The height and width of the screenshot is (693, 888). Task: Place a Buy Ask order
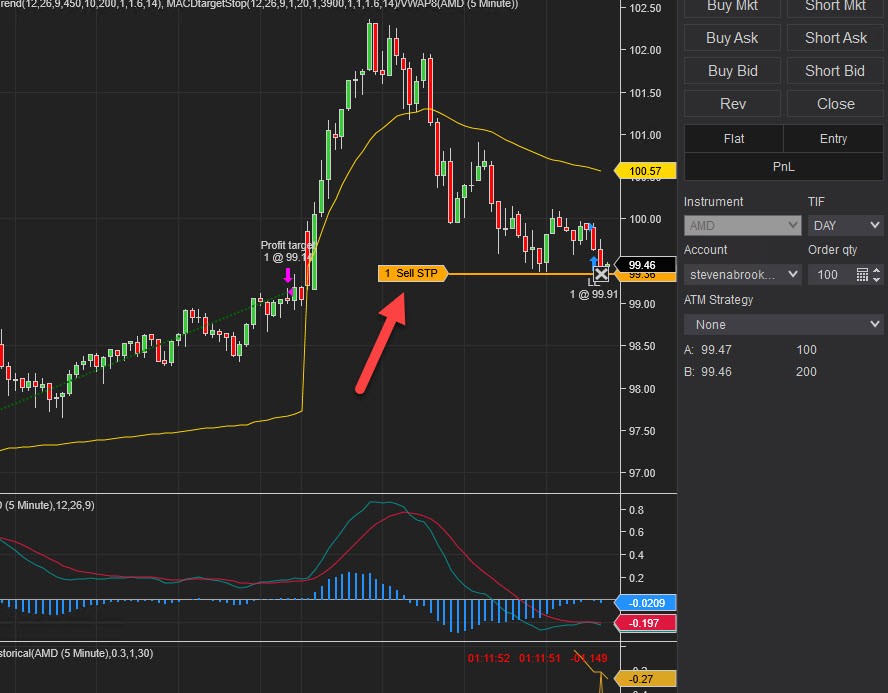click(732, 38)
